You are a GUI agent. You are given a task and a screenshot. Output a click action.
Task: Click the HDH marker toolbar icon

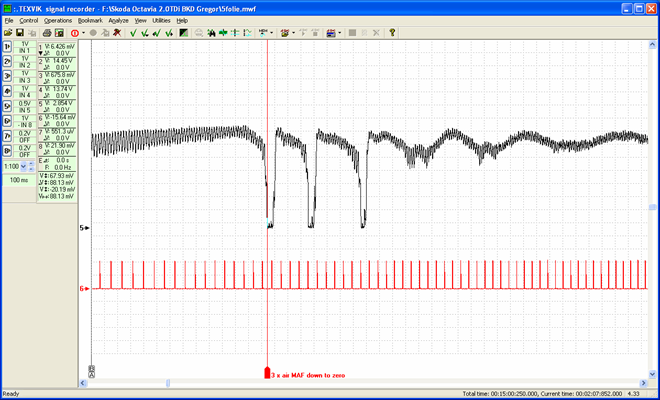tap(263, 32)
